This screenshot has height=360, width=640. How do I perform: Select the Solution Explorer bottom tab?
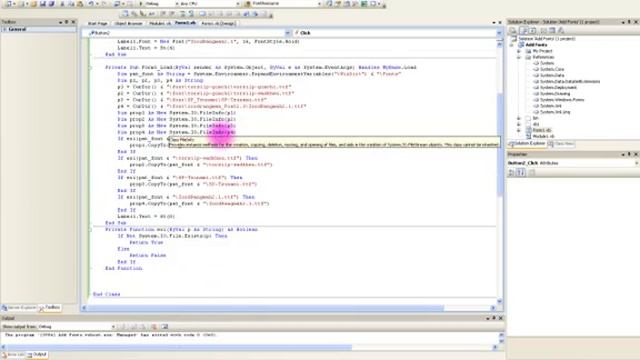[x=527, y=144]
